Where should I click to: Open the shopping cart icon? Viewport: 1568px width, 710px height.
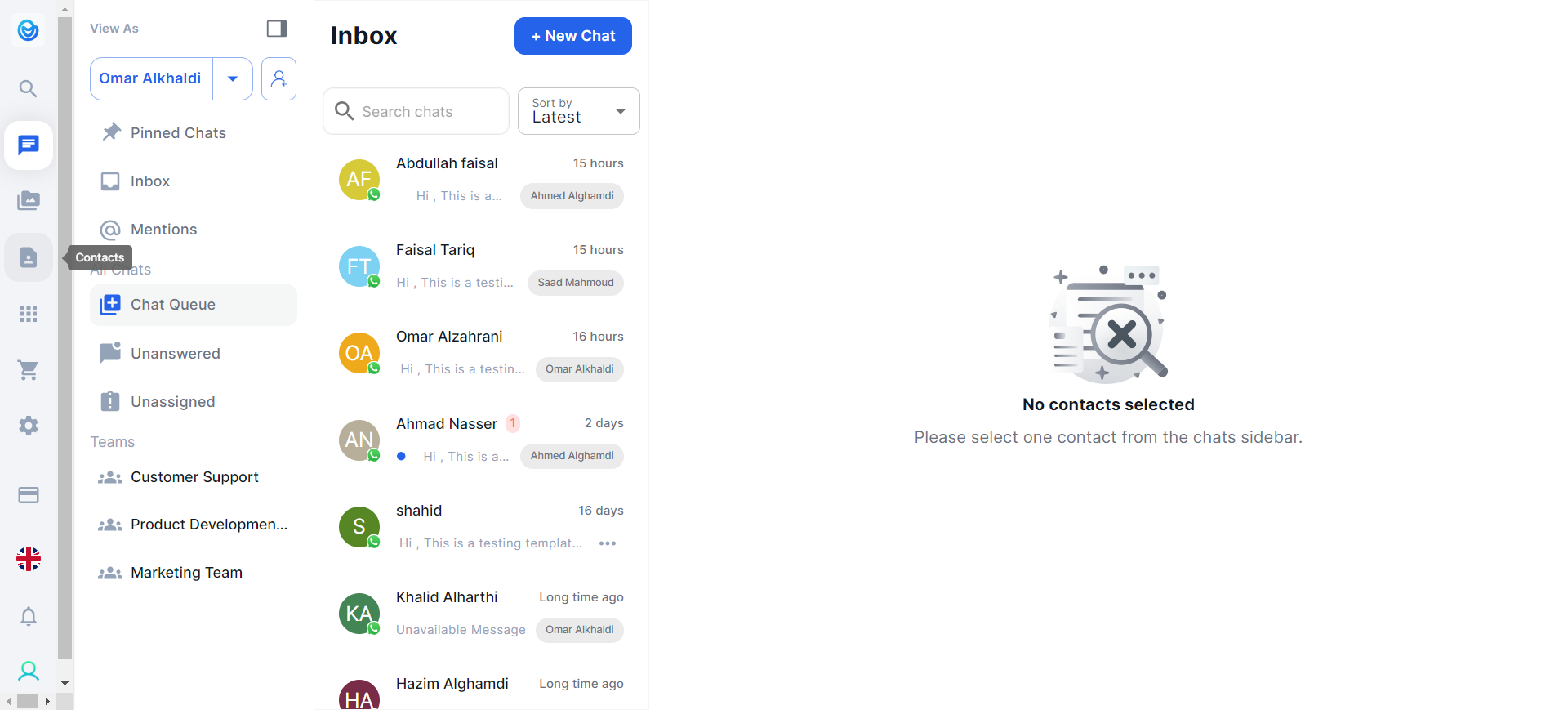[x=29, y=370]
